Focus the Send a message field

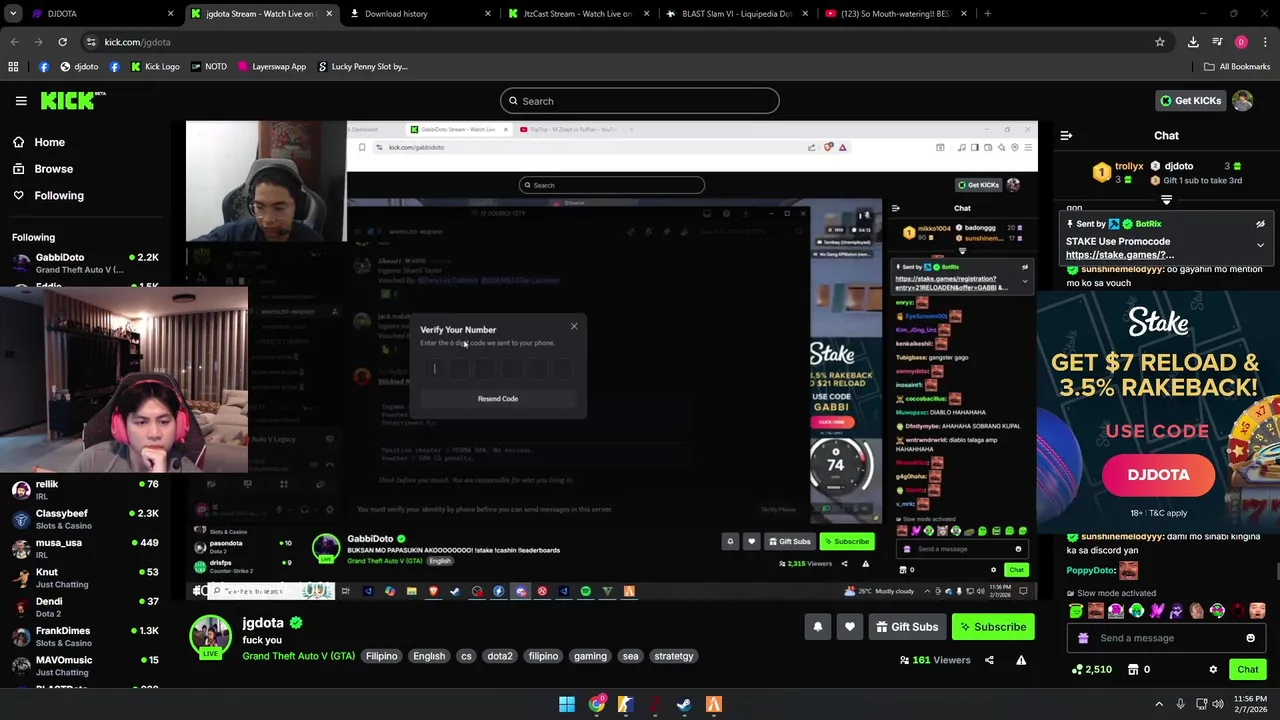click(1166, 638)
